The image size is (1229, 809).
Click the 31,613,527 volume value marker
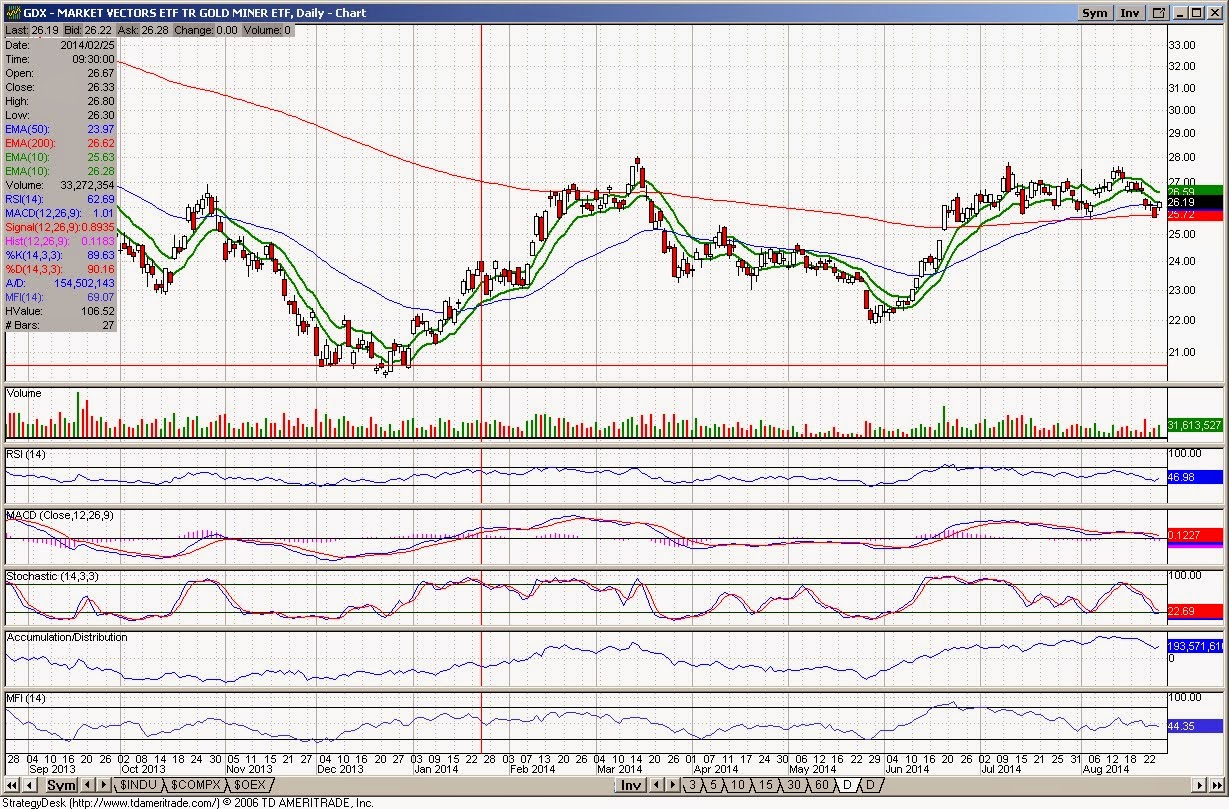click(x=1195, y=426)
